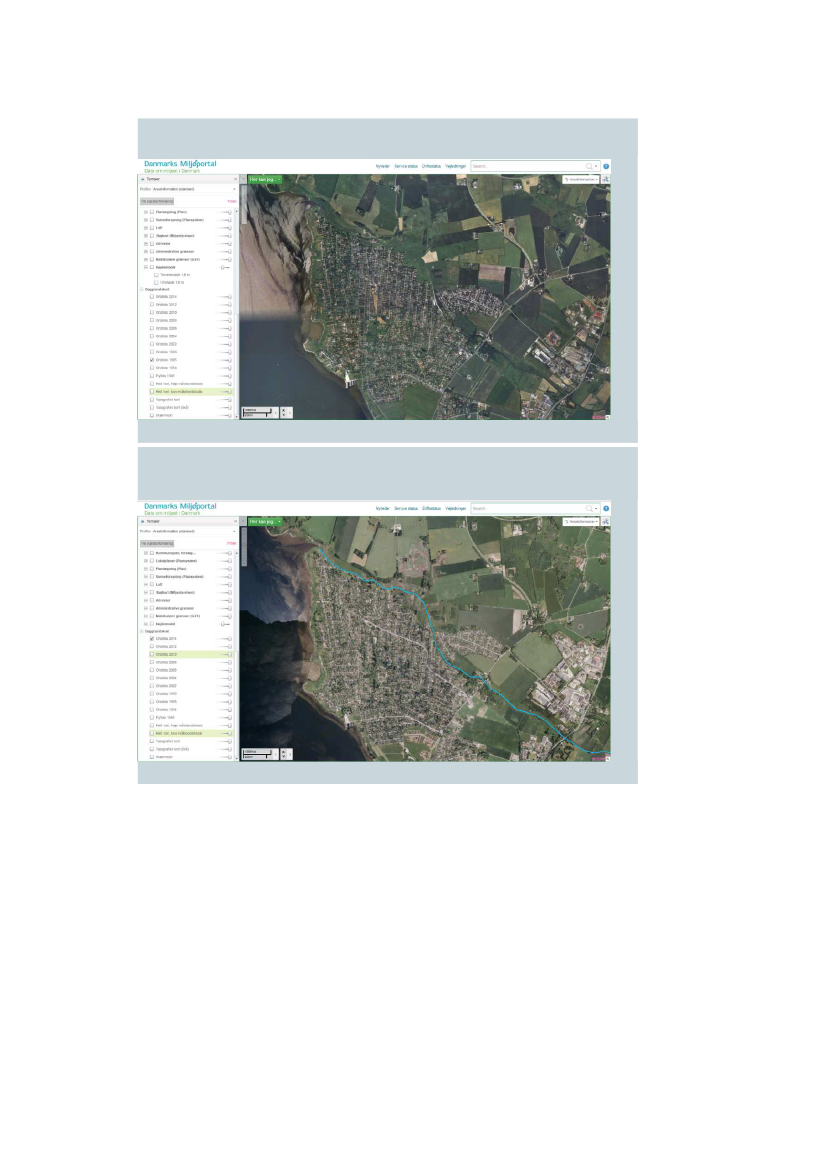The image size is (826, 1169).
Task: Uncheck Ortofoto 1995 in upper screenshot
Action: (152, 360)
